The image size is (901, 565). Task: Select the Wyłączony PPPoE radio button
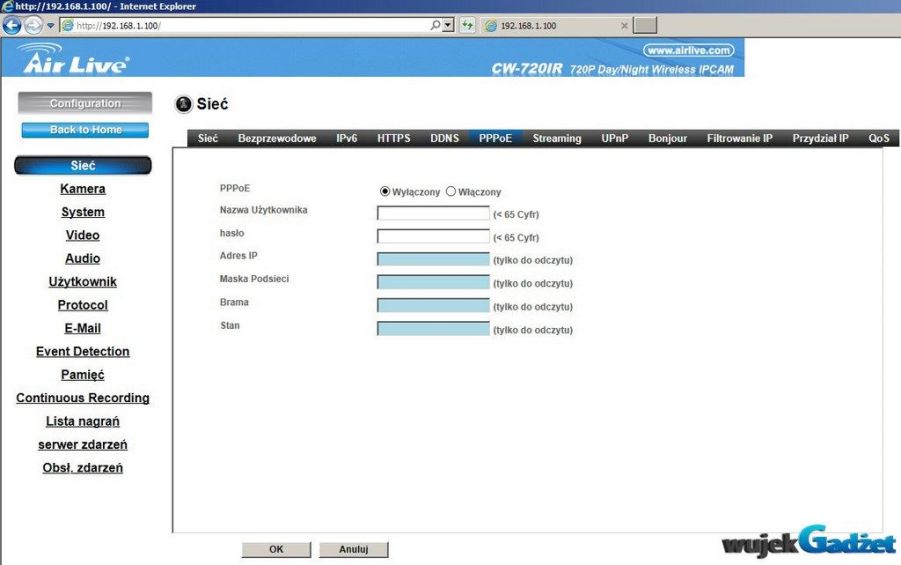(x=385, y=191)
